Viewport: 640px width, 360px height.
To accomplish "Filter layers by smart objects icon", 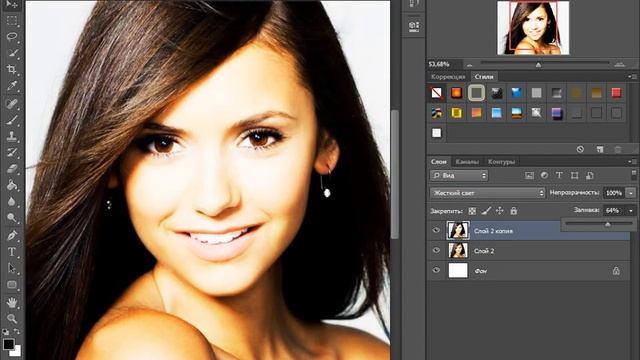I will (x=590, y=176).
